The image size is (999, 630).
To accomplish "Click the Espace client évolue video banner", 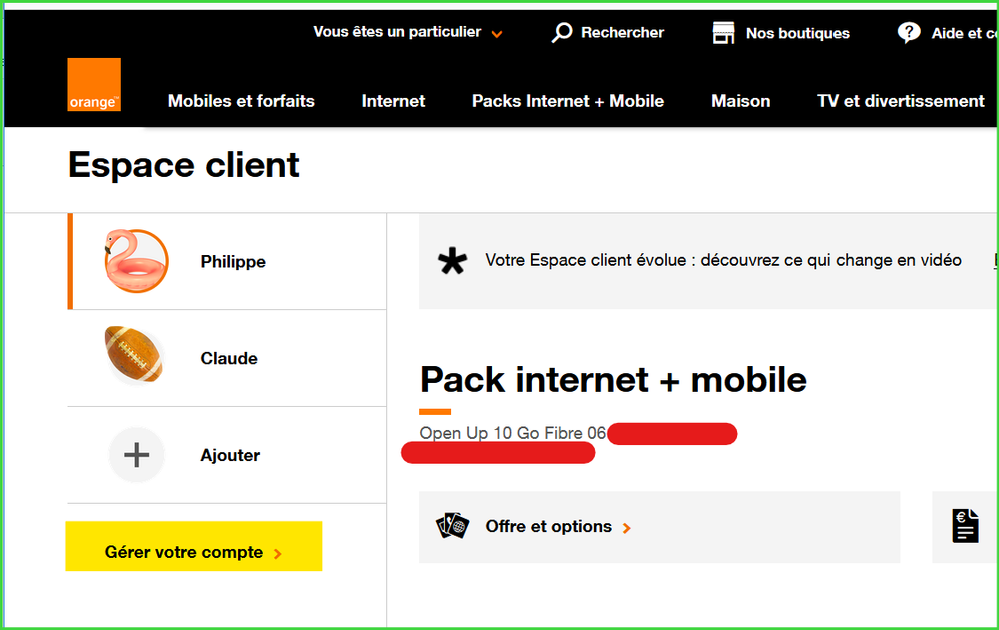I will click(723, 261).
